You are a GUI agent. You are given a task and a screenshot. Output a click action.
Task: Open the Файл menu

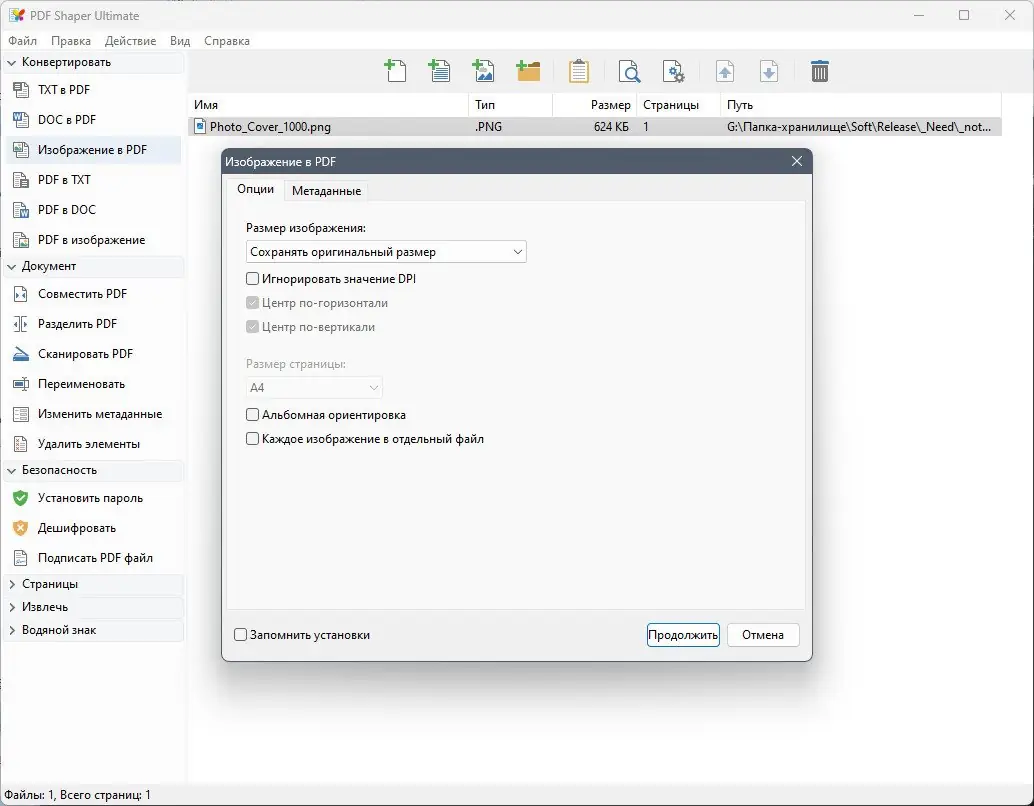tap(22, 41)
